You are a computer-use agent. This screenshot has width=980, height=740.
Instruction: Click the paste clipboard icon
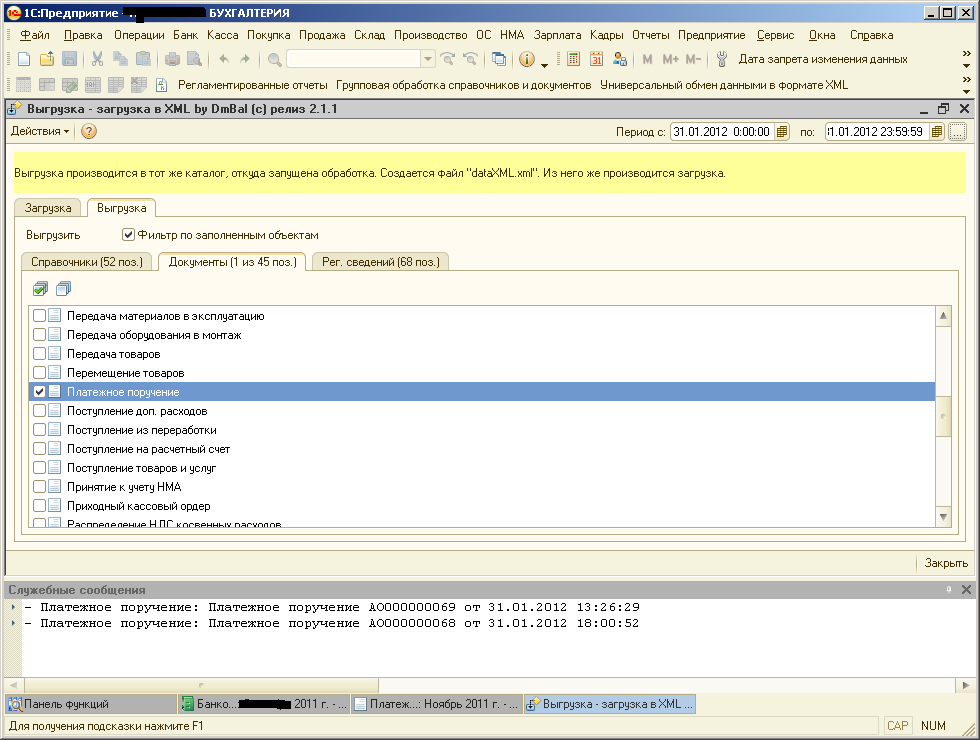tap(143, 59)
